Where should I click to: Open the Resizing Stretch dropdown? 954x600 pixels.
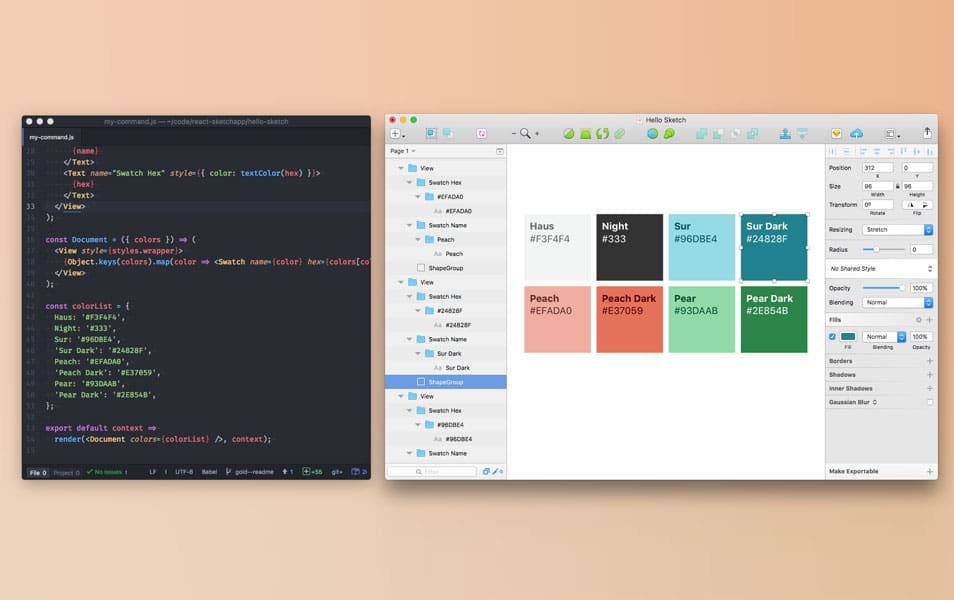[x=897, y=229]
